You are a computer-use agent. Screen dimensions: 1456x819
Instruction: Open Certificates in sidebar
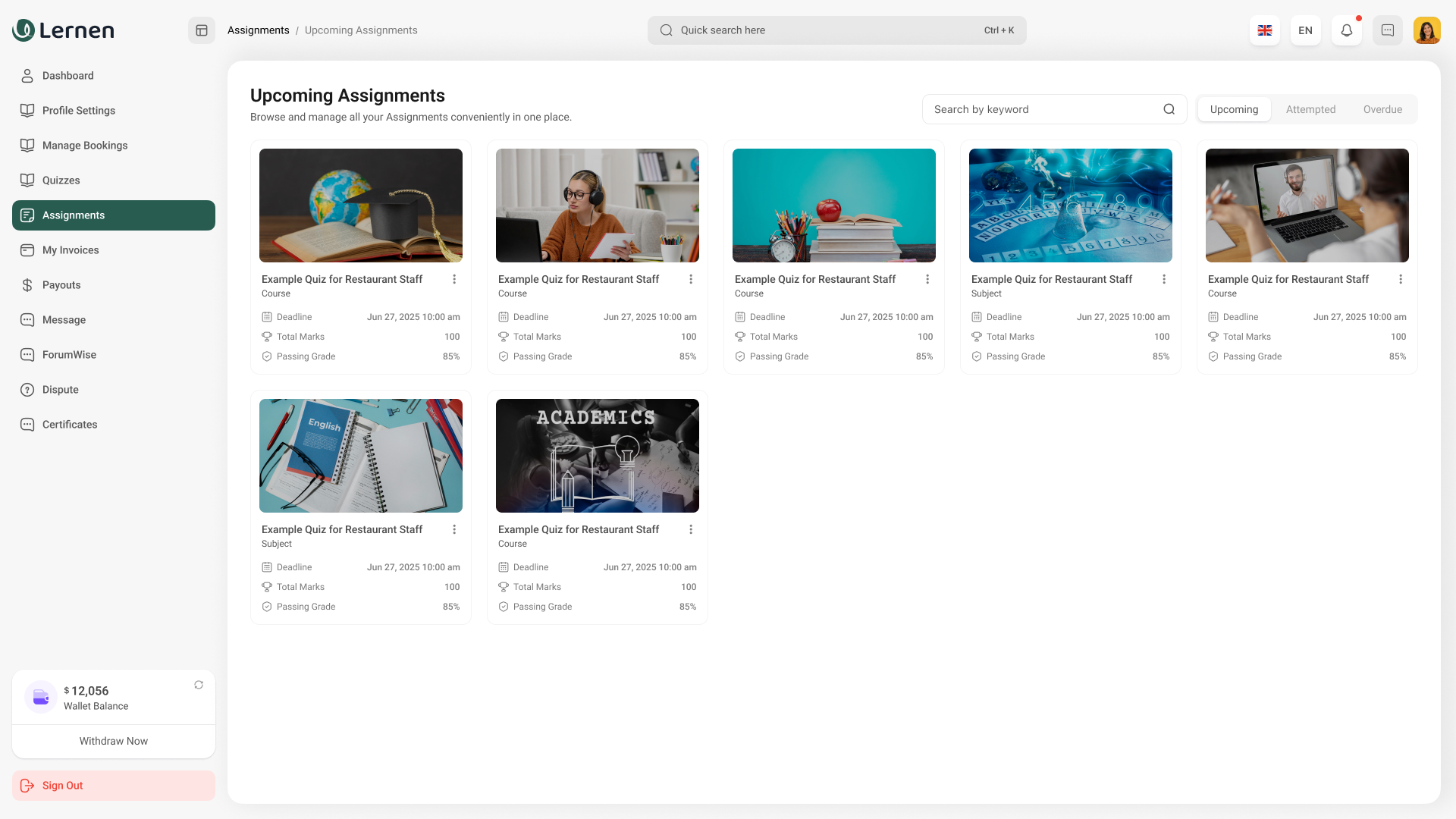point(70,425)
